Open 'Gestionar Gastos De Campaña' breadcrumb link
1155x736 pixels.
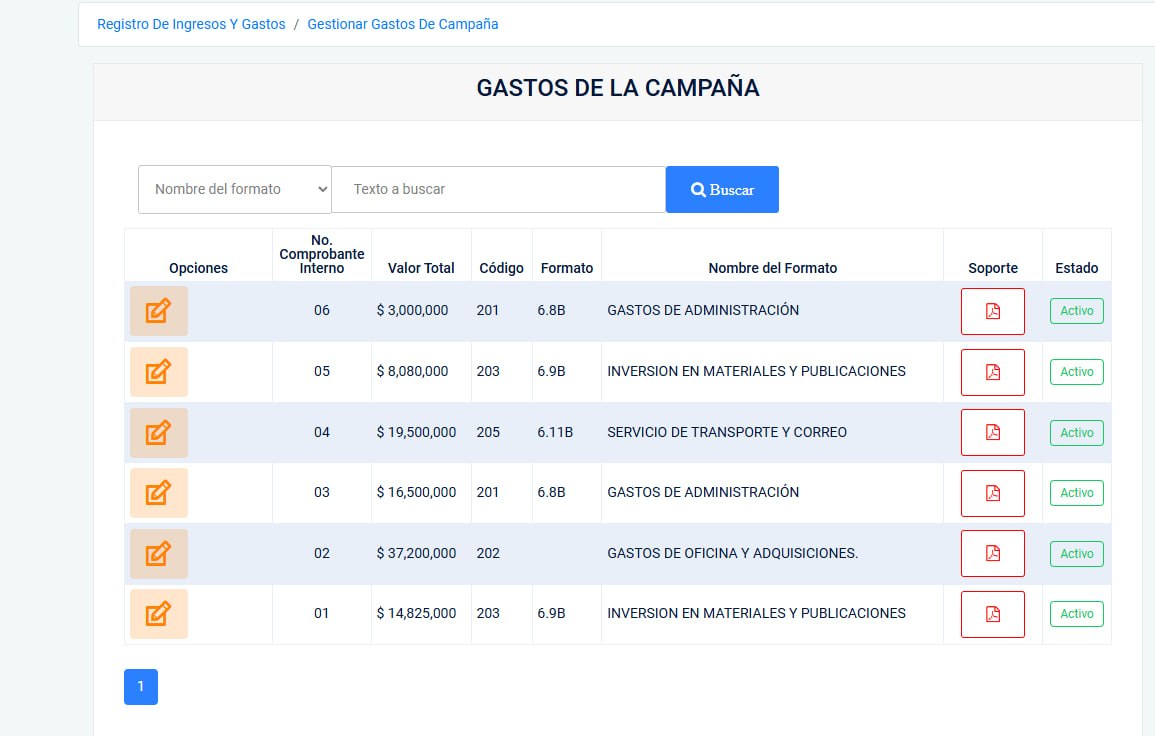[403, 24]
